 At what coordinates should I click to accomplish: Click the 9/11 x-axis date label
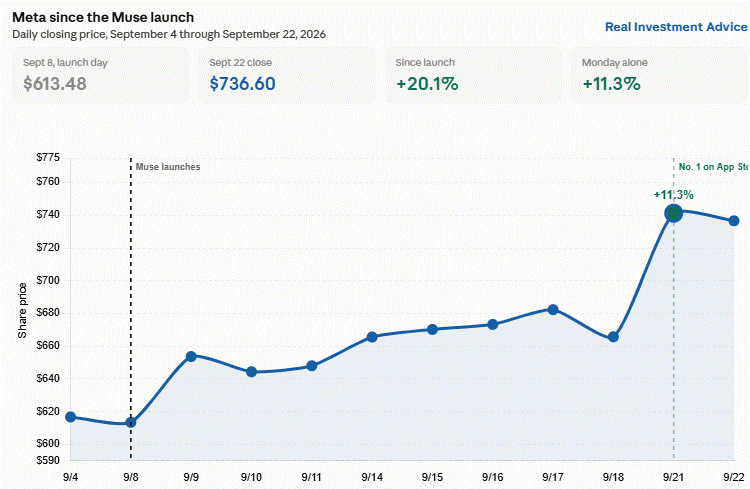[x=311, y=477]
